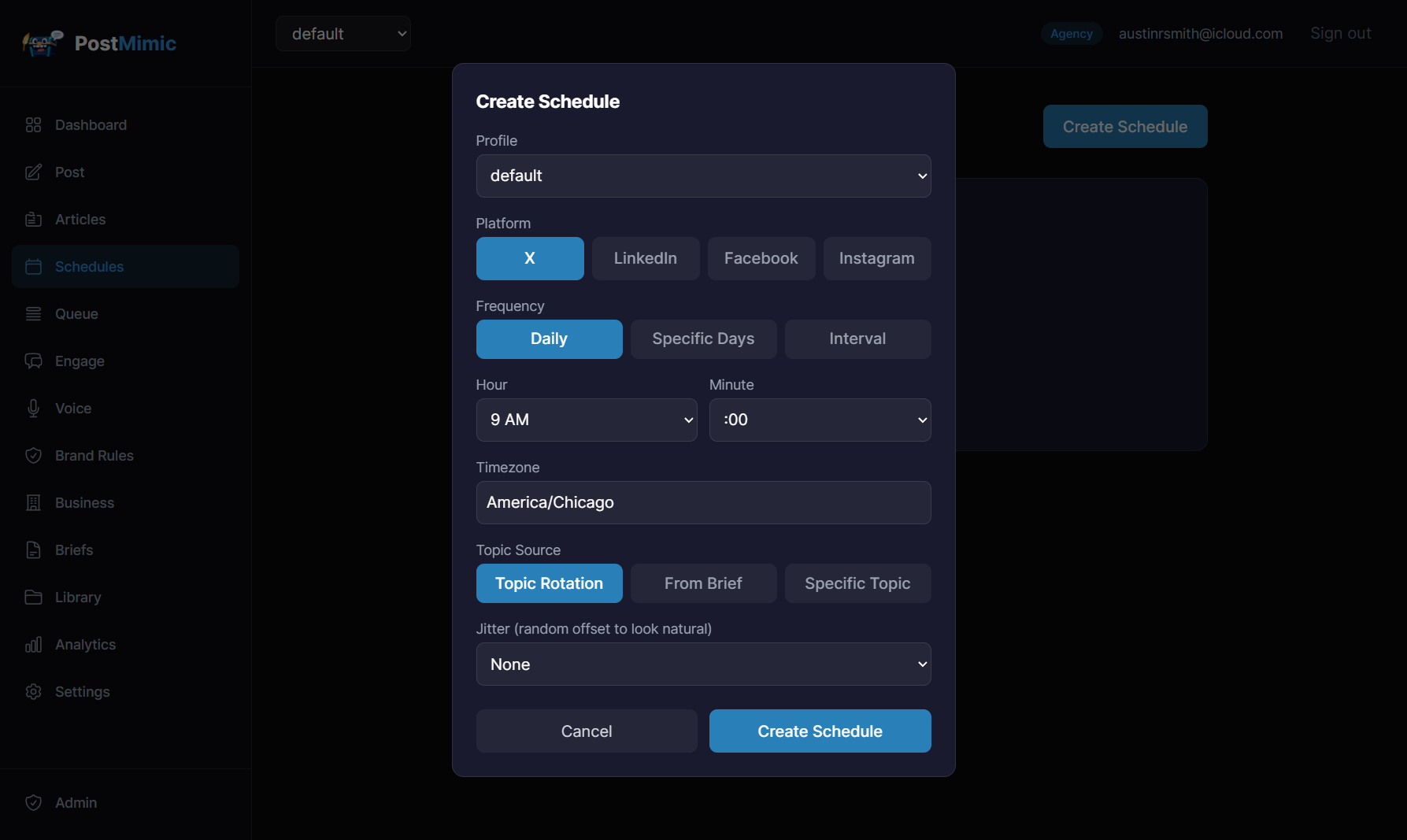Click the Queue list icon
This screenshot has height=840, width=1407.
[33, 314]
